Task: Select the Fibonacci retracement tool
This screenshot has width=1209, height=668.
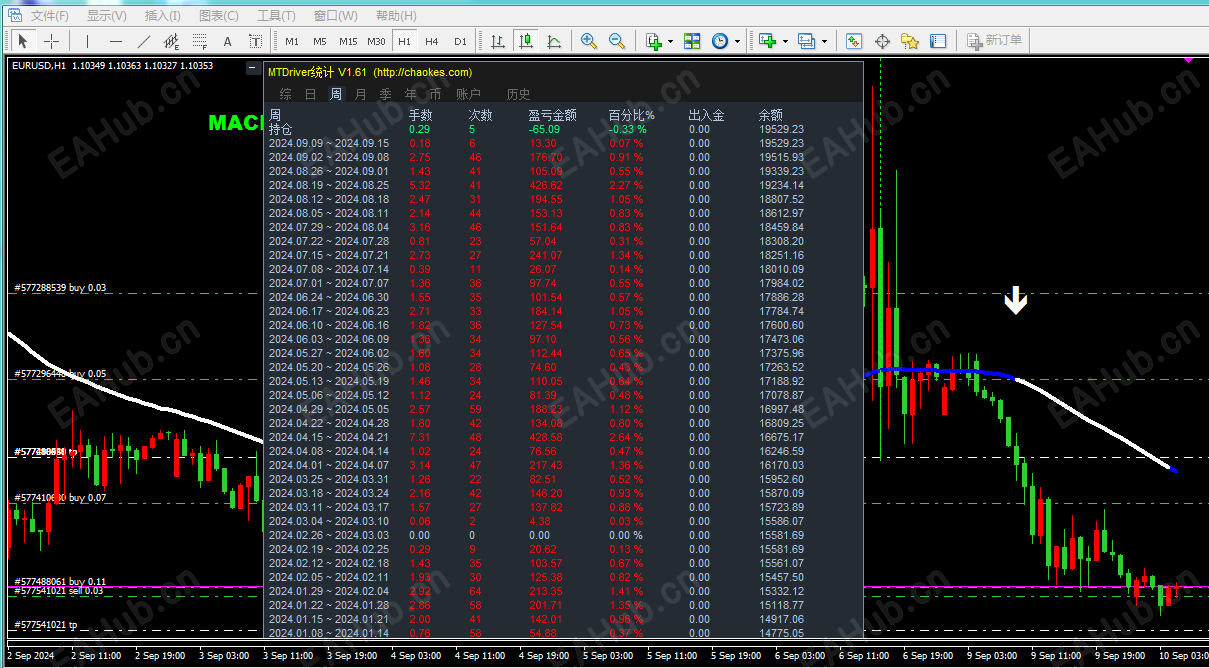Action: click(x=200, y=41)
